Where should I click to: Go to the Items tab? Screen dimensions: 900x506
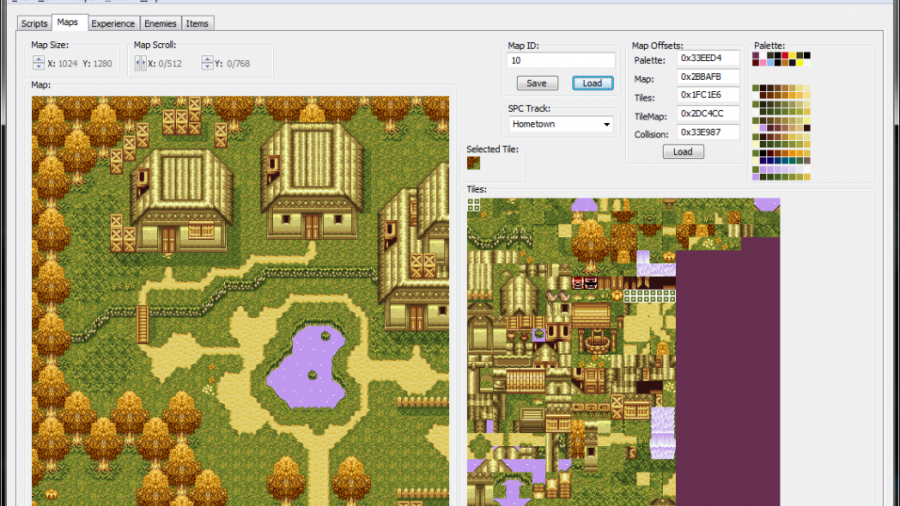click(x=198, y=23)
